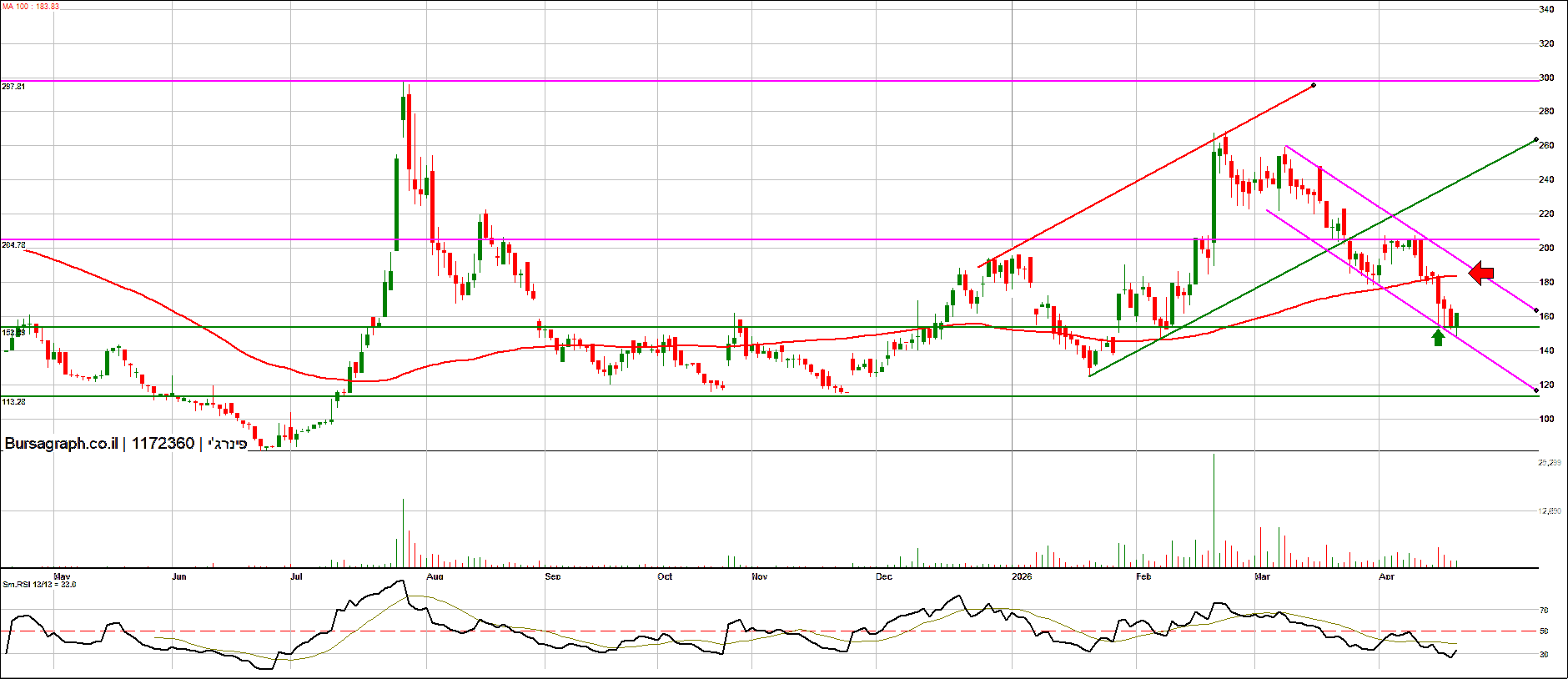1568x679 pixels.
Task: Click the red arrow pointing at the moving average
Action: (1481, 273)
